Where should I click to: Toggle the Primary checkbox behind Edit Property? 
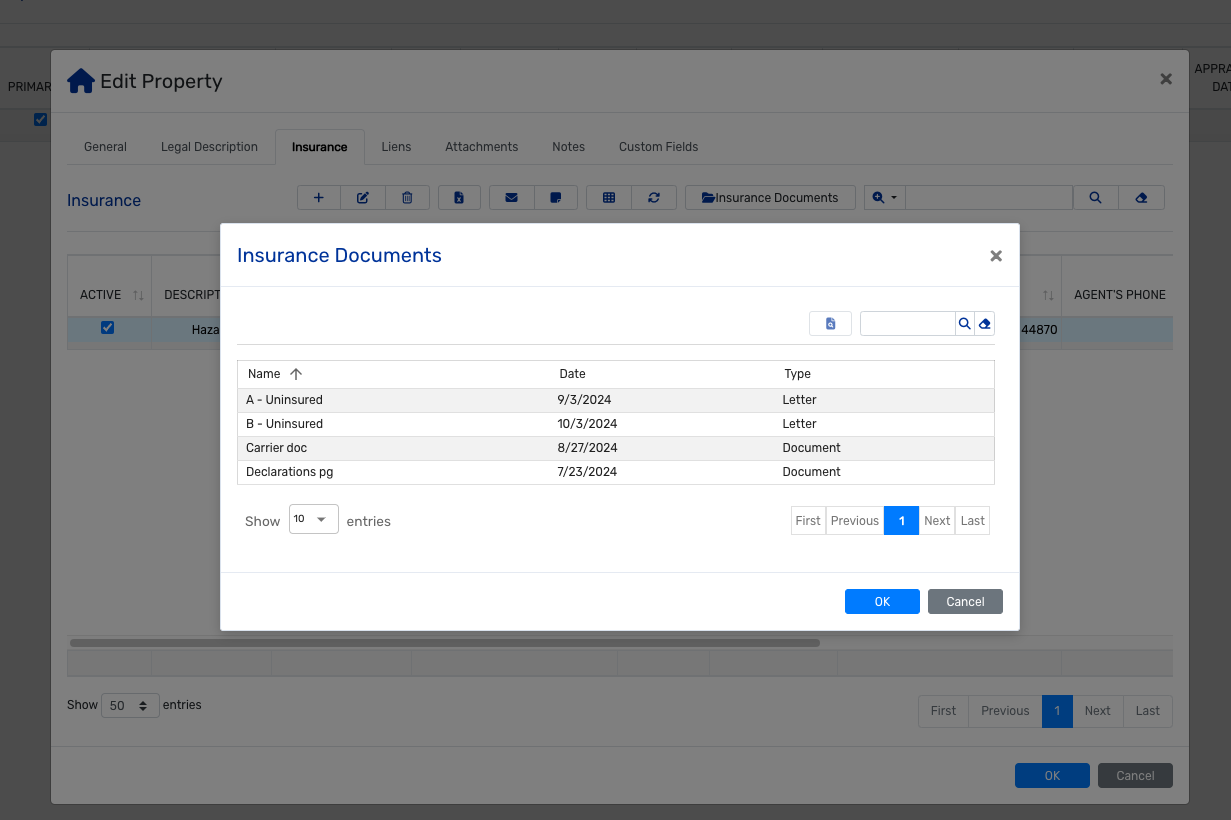pos(40,120)
